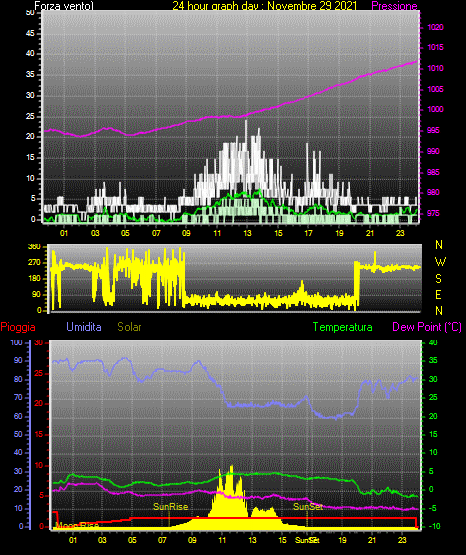This screenshot has width=466, height=555.
Task: Click the "SunSet" label inside the lower graph
Action: coord(308,507)
